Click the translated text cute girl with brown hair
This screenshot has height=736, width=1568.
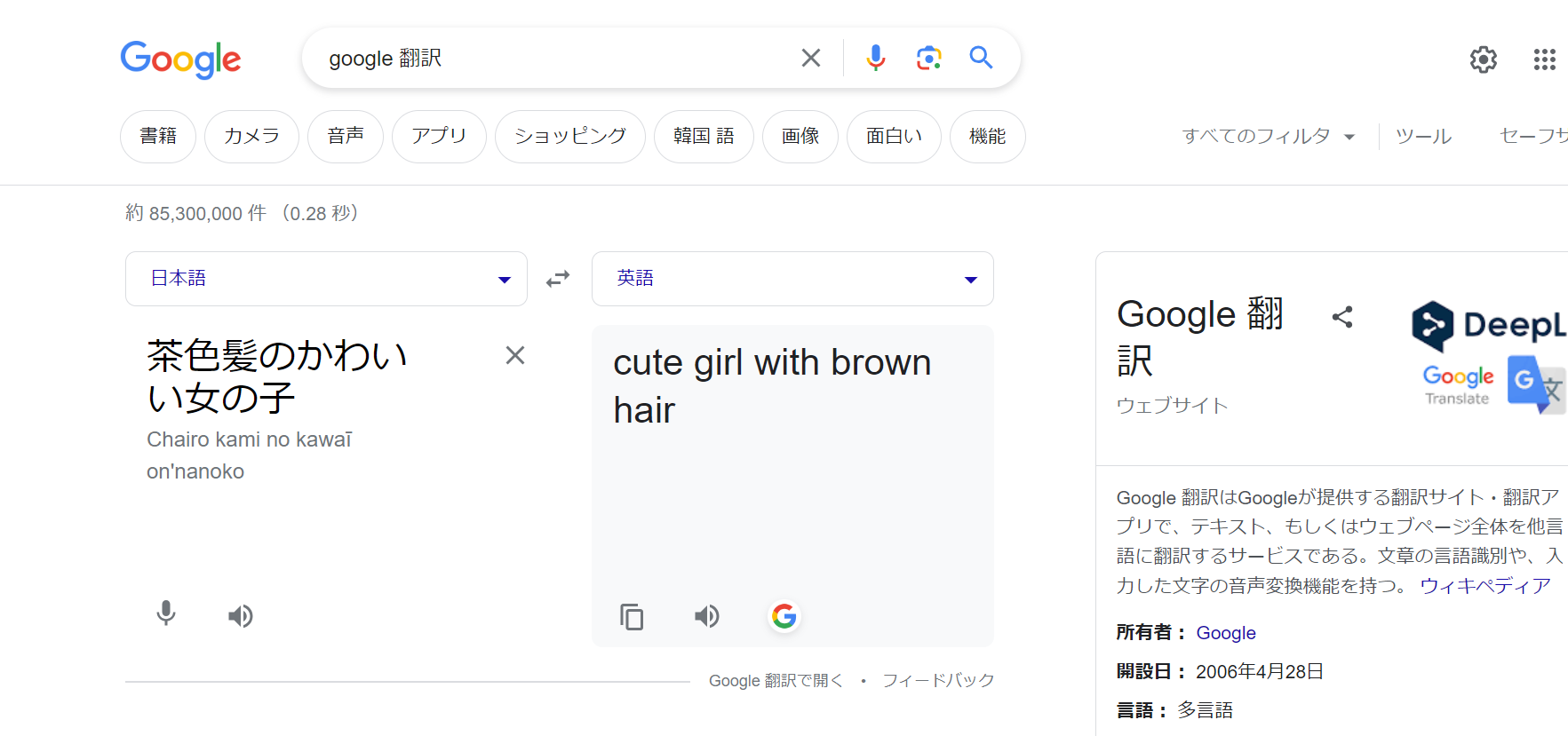pyautogui.click(x=772, y=386)
